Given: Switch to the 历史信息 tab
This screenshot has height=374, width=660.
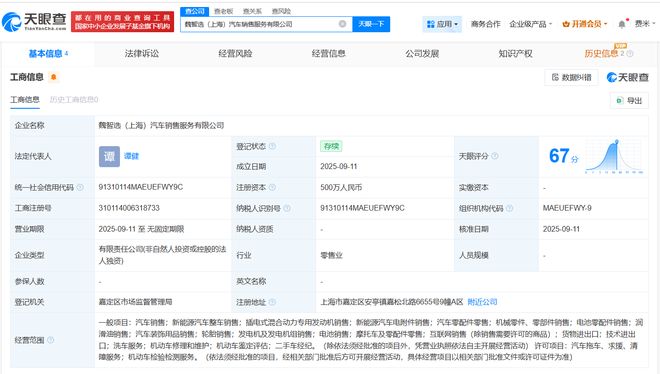Looking at the screenshot, I should coord(601,54).
